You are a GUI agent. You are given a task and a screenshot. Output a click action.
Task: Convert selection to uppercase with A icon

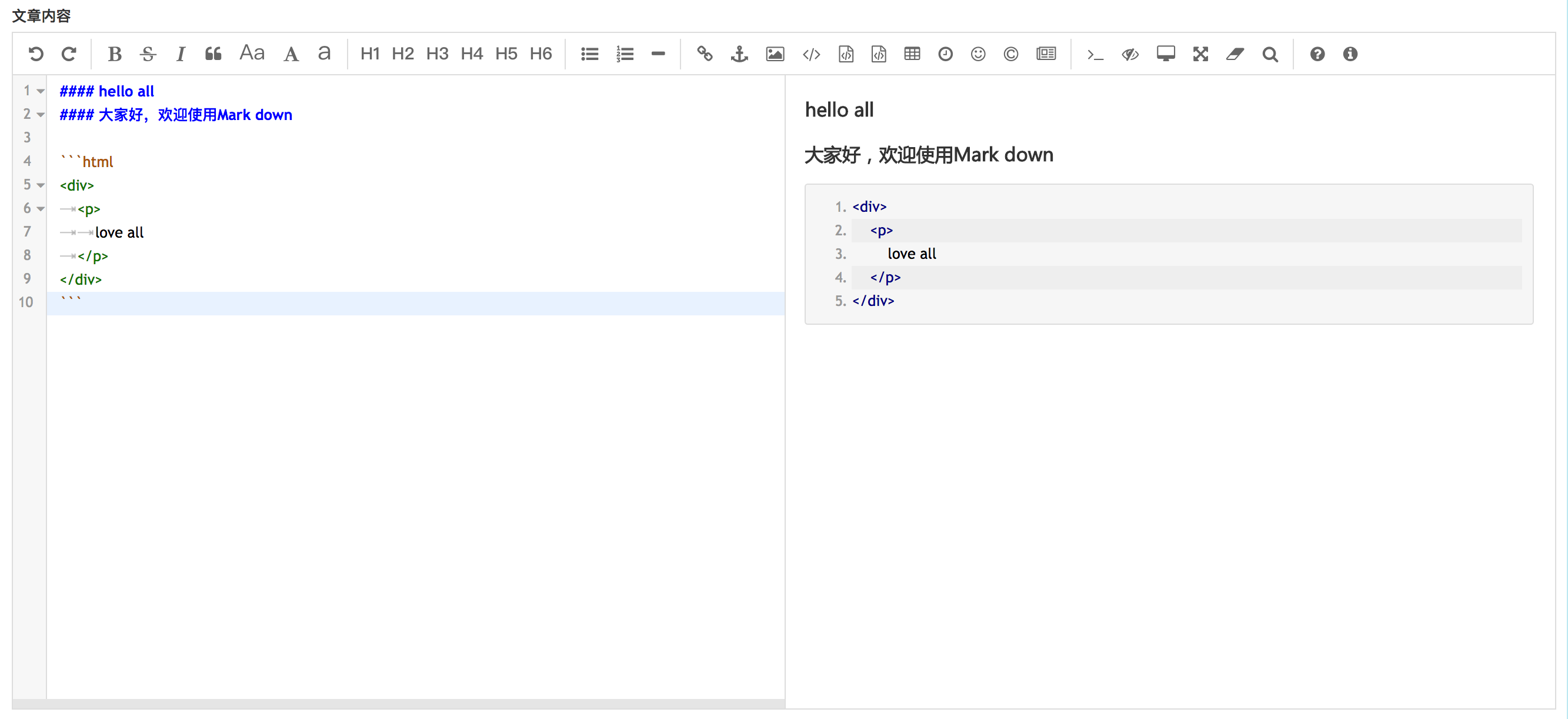click(291, 54)
